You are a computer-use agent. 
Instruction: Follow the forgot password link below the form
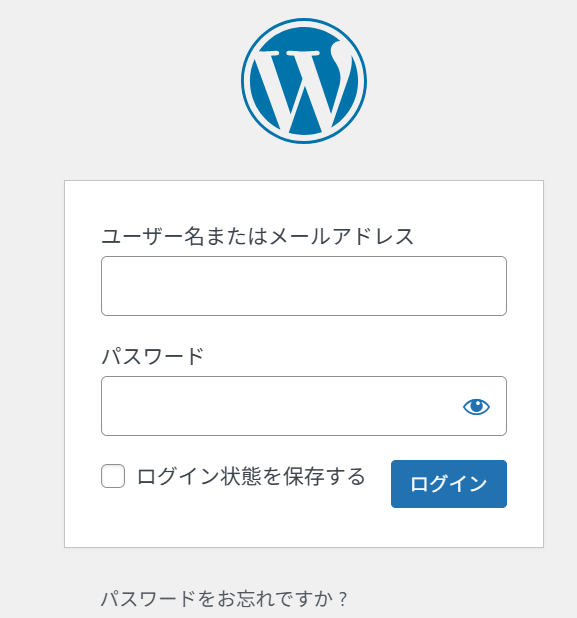click(x=224, y=599)
